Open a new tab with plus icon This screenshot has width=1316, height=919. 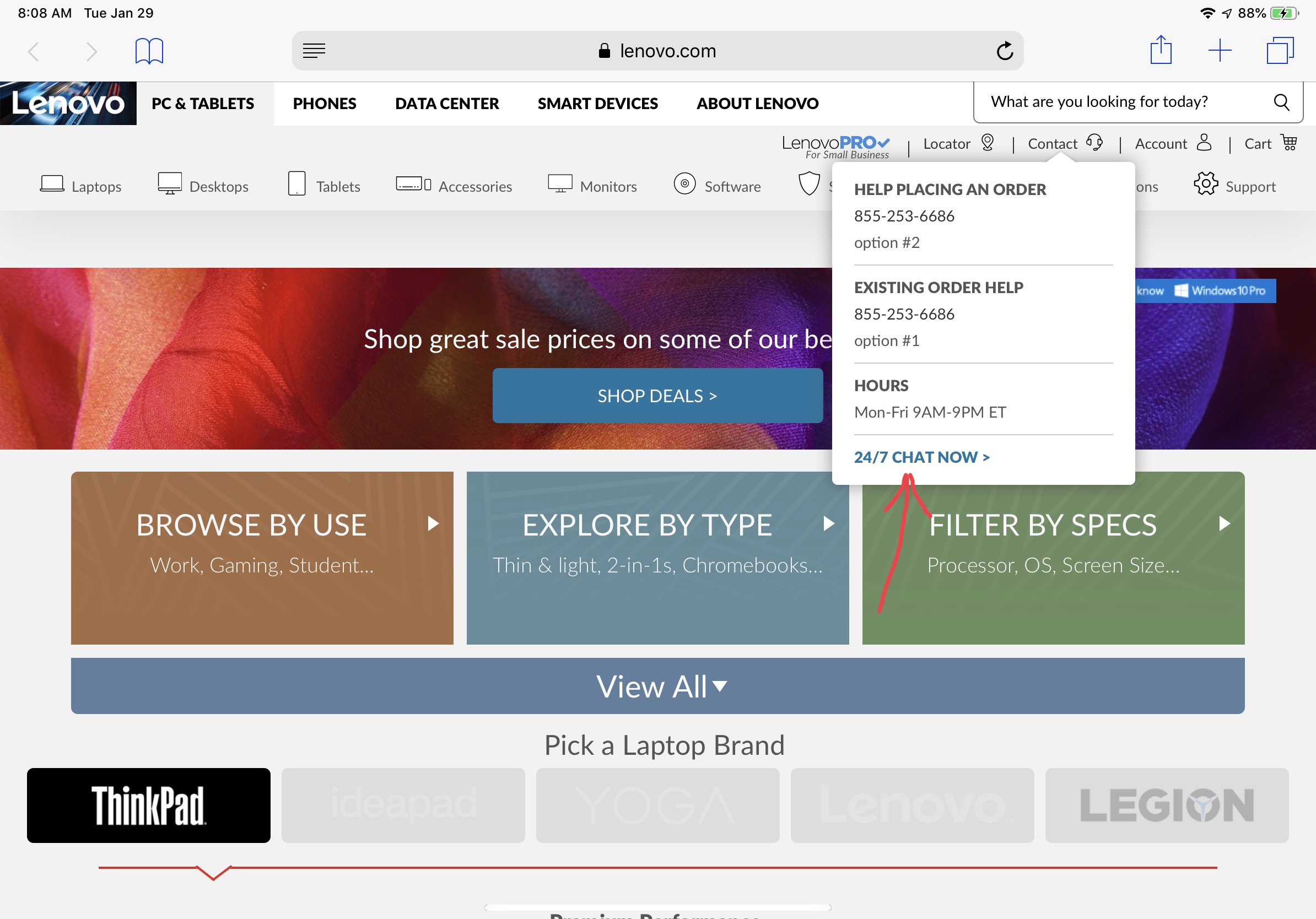point(1220,51)
